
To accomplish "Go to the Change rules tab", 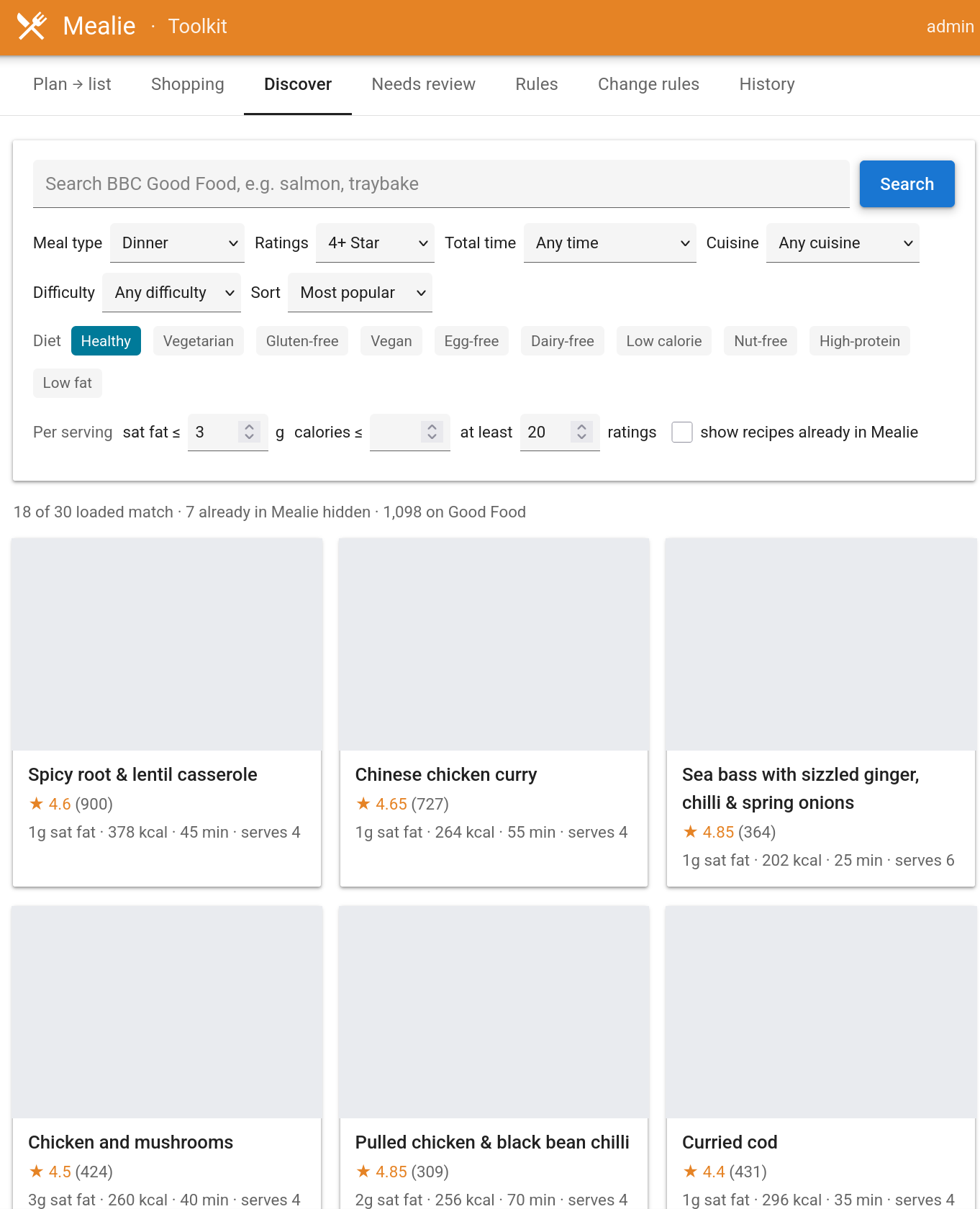I will 648,84.
